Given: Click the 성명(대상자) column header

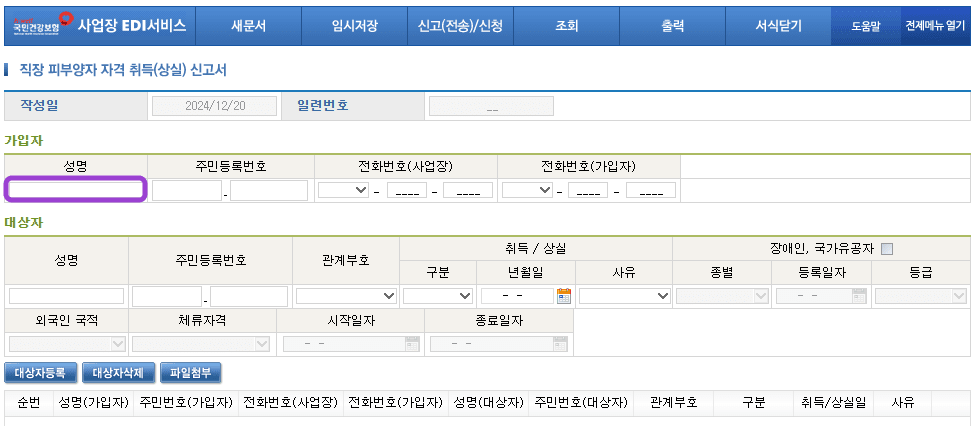Looking at the screenshot, I should [489, 403].
